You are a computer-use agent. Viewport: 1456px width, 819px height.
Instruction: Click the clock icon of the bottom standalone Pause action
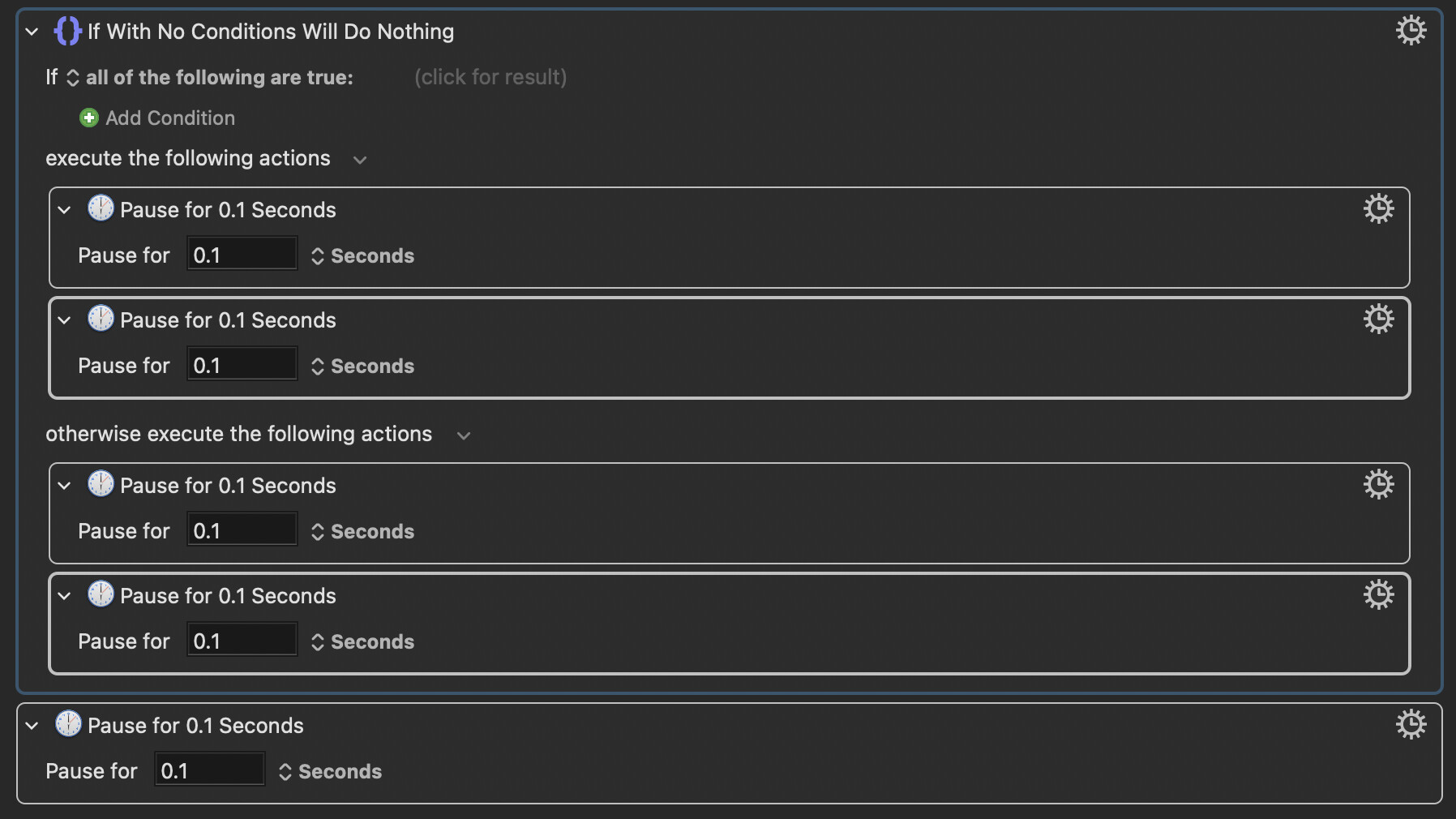(68, 724)
